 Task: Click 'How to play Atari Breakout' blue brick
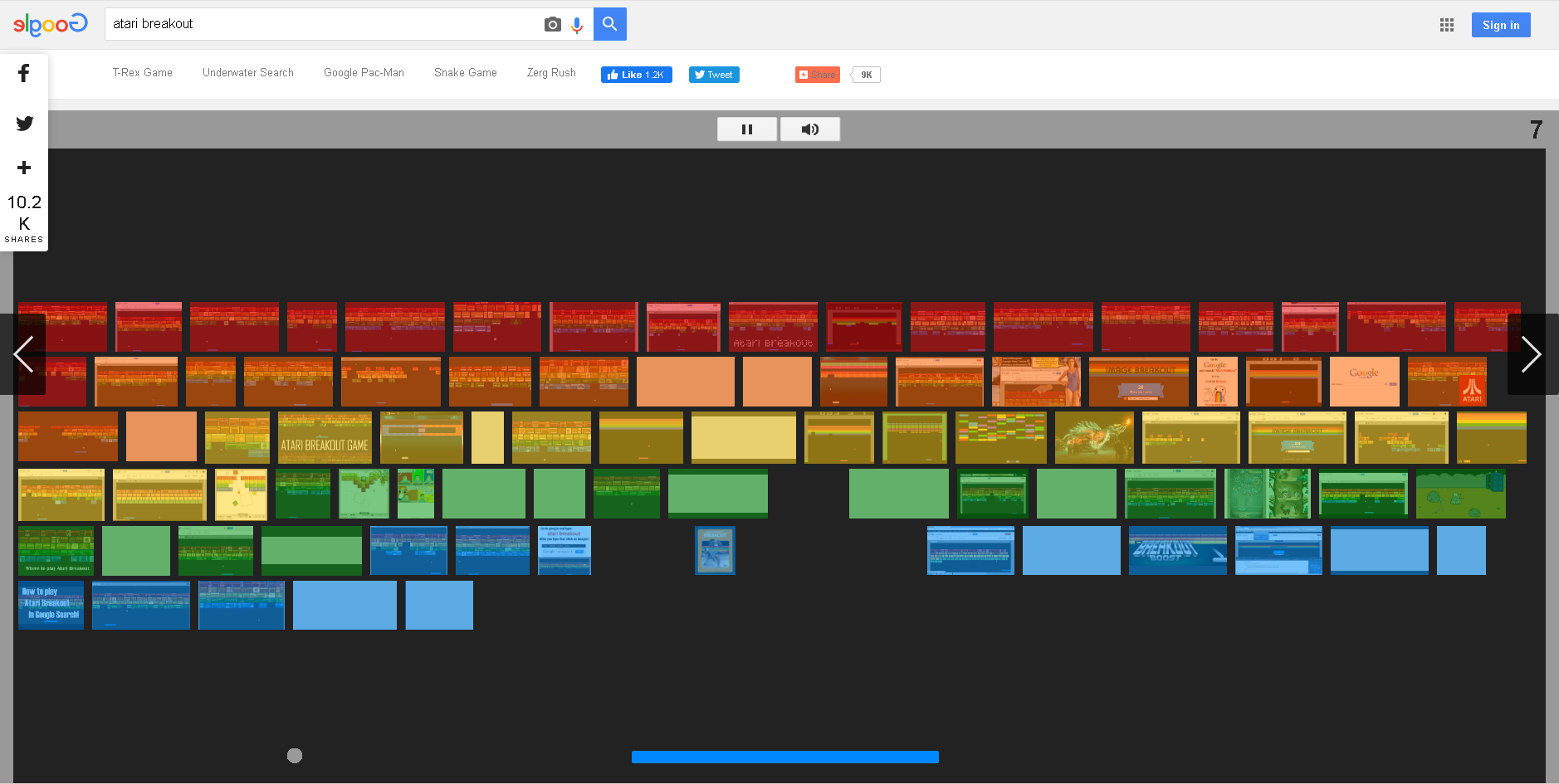51,605
